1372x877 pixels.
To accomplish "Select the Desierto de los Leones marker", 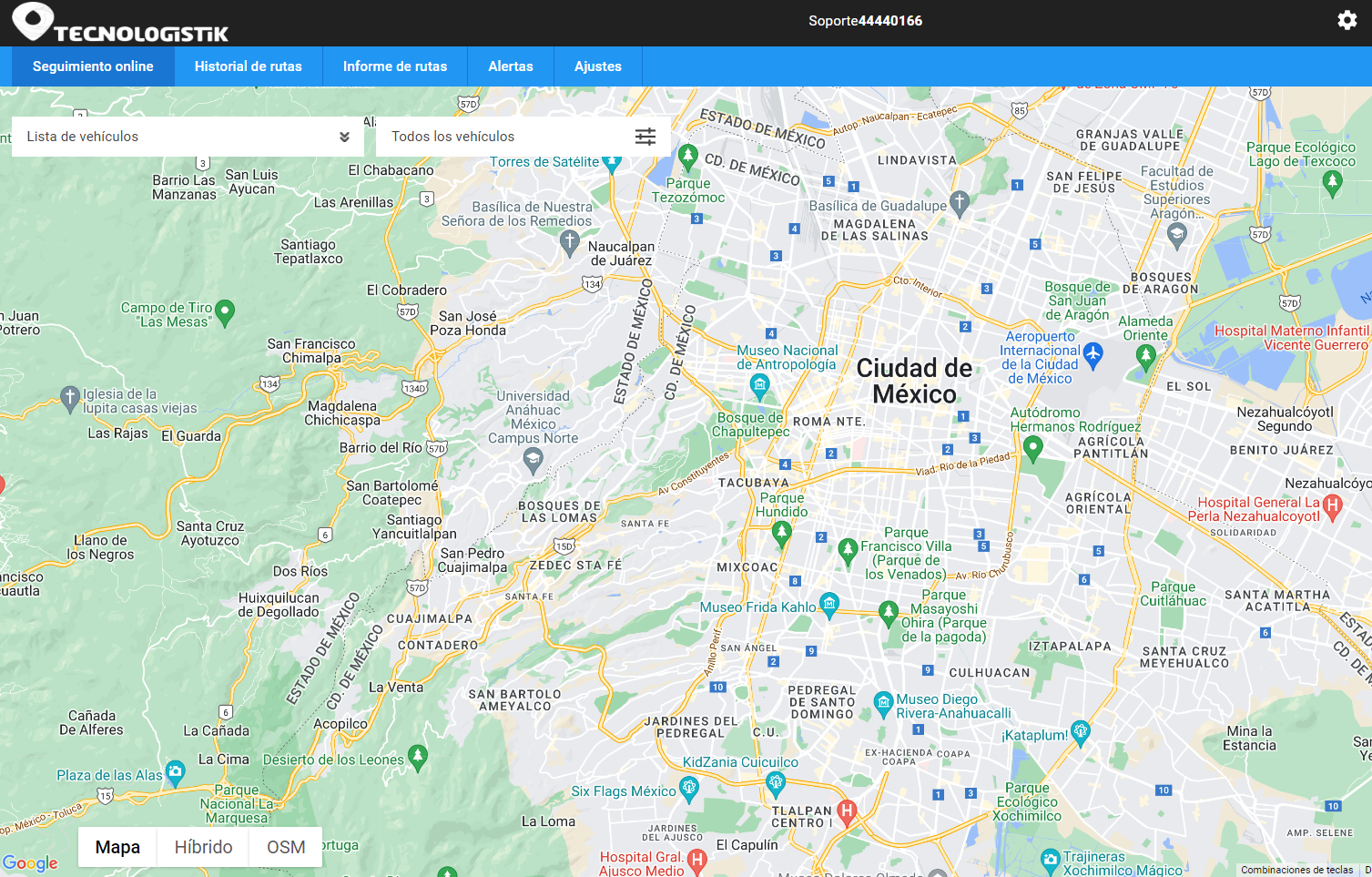I will click(x=418, y=758).
